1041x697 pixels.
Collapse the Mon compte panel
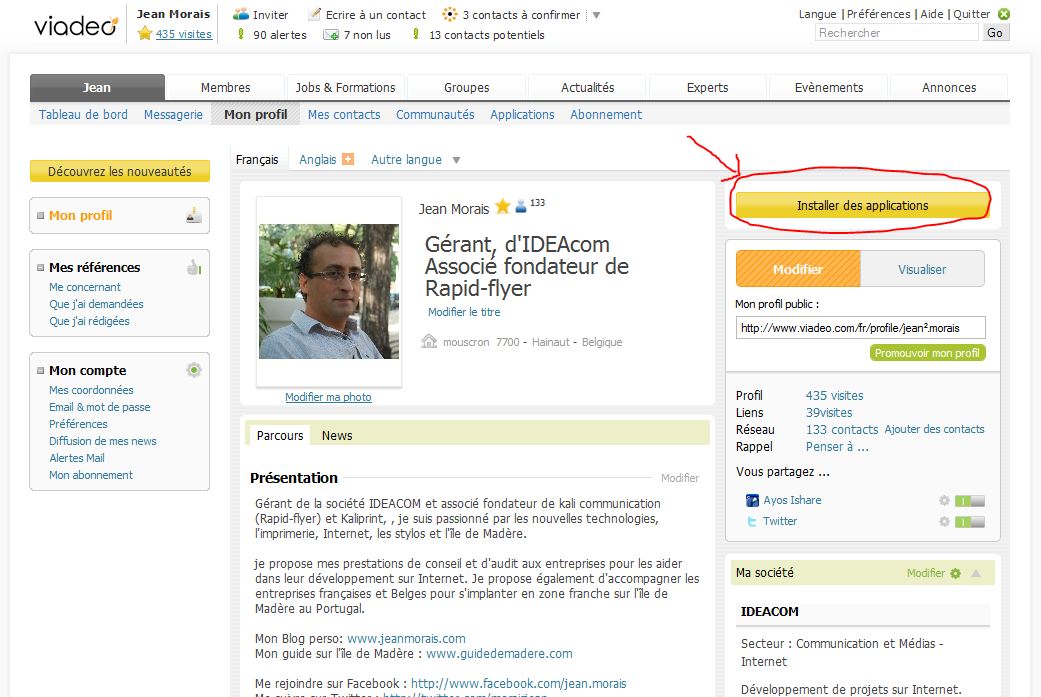(40, 370)
